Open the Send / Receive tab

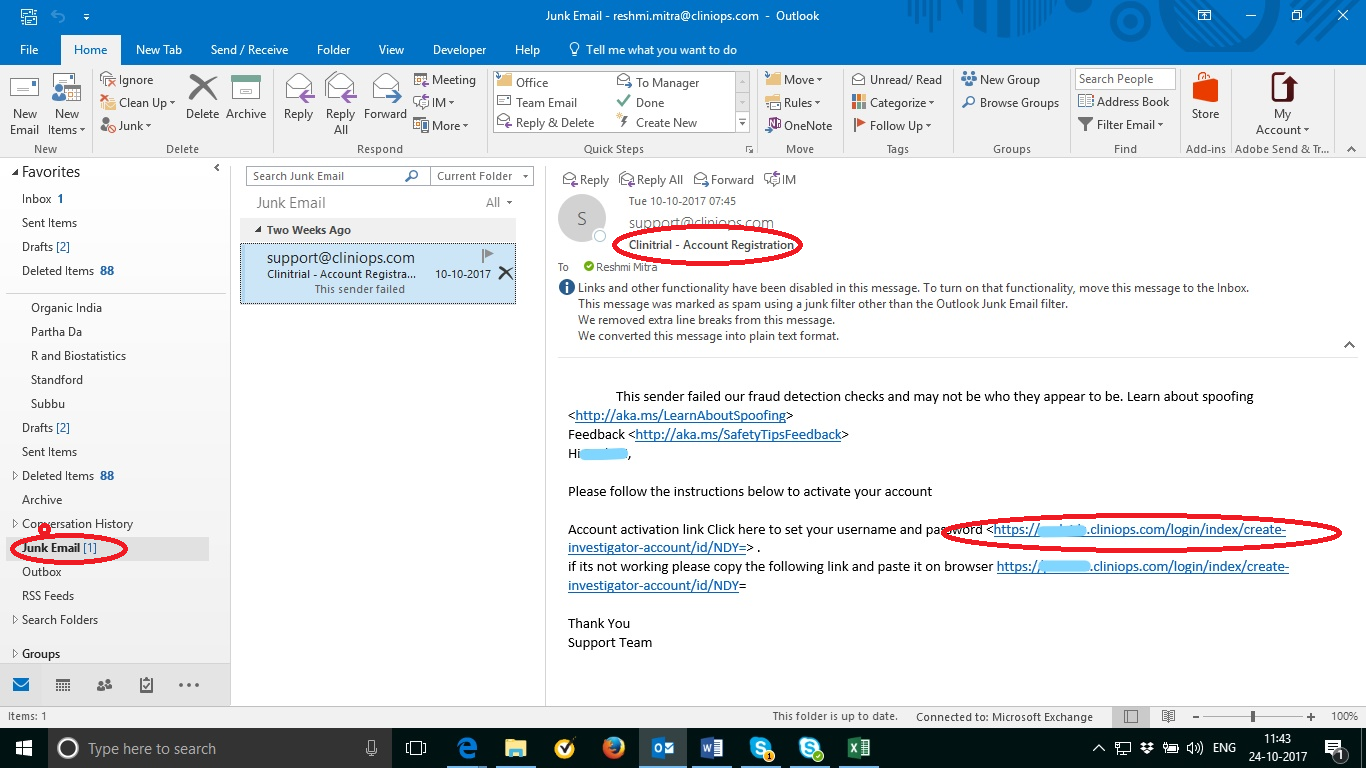(249, 49)
